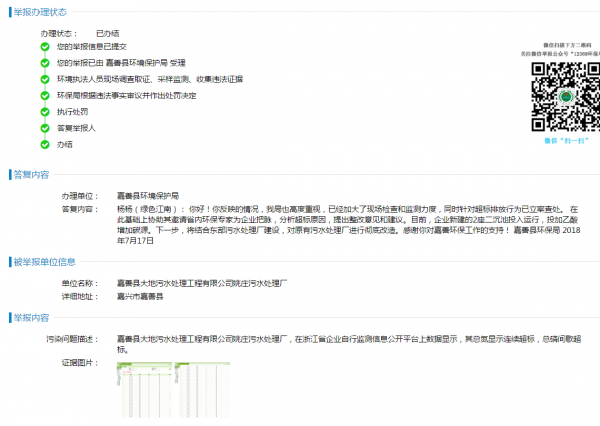The height and width of the screenshot is (426, 600).
Task: Click green check icon beside 环保局根据违法事实审议 step
Action: point(45,95)
